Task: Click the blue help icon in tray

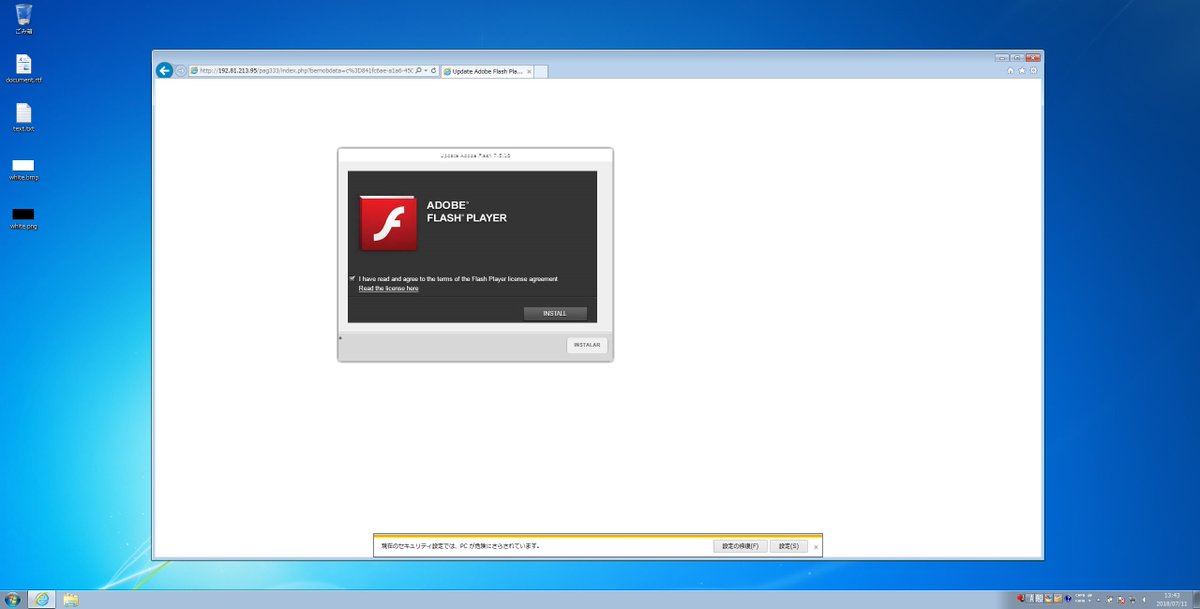Action: click(x=1068, y=598)
